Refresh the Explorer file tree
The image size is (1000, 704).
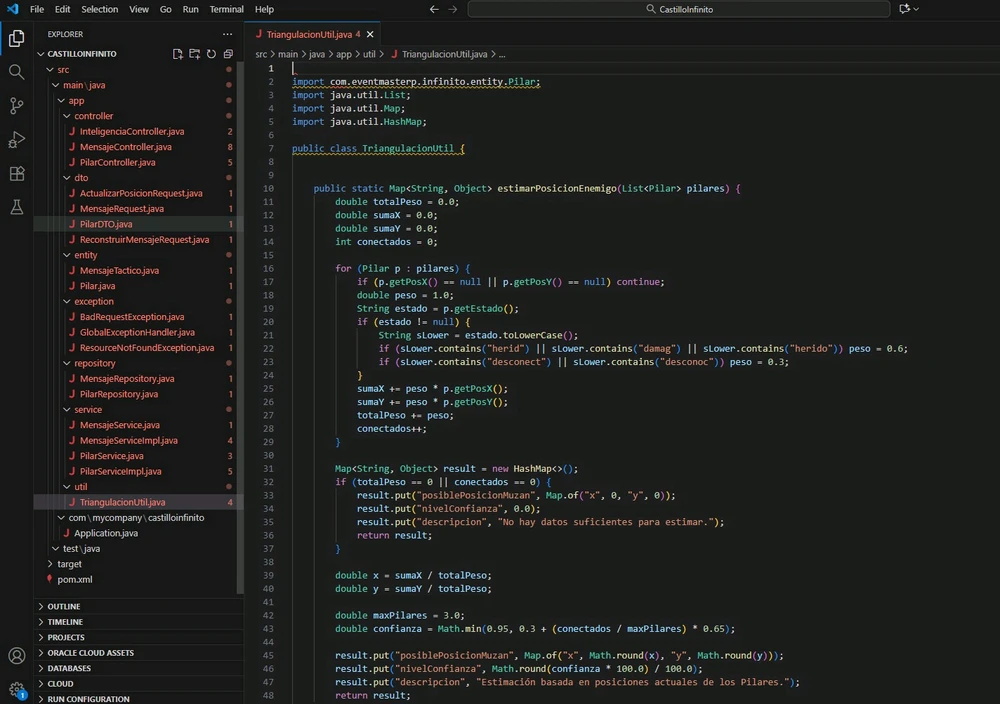click(x=211, y=54)
